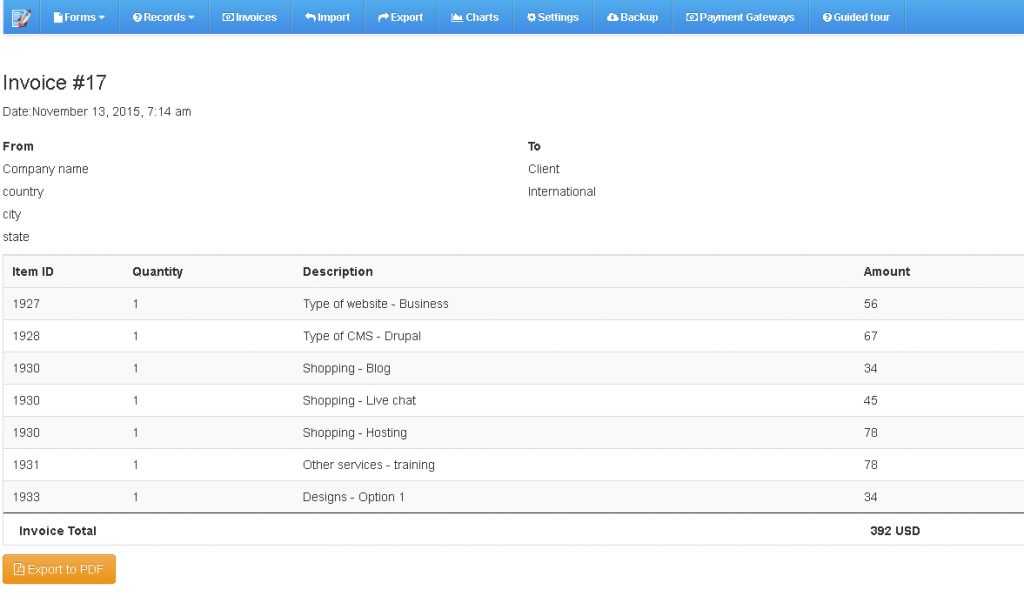This screenshot has height=603, width=1024.
Task: Click the question icon beside Guided tour
Action: pos(828,17)
